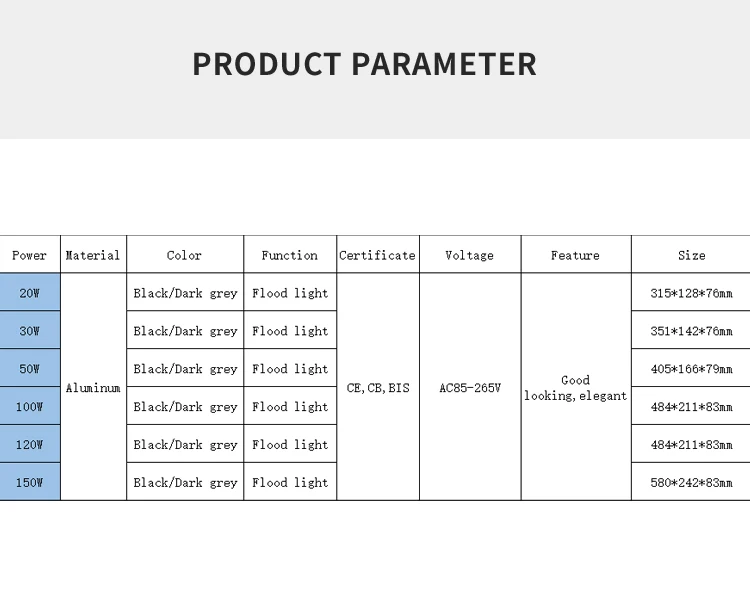
Task: Select Flood light in the 120W row
Action: pos(290,444)
